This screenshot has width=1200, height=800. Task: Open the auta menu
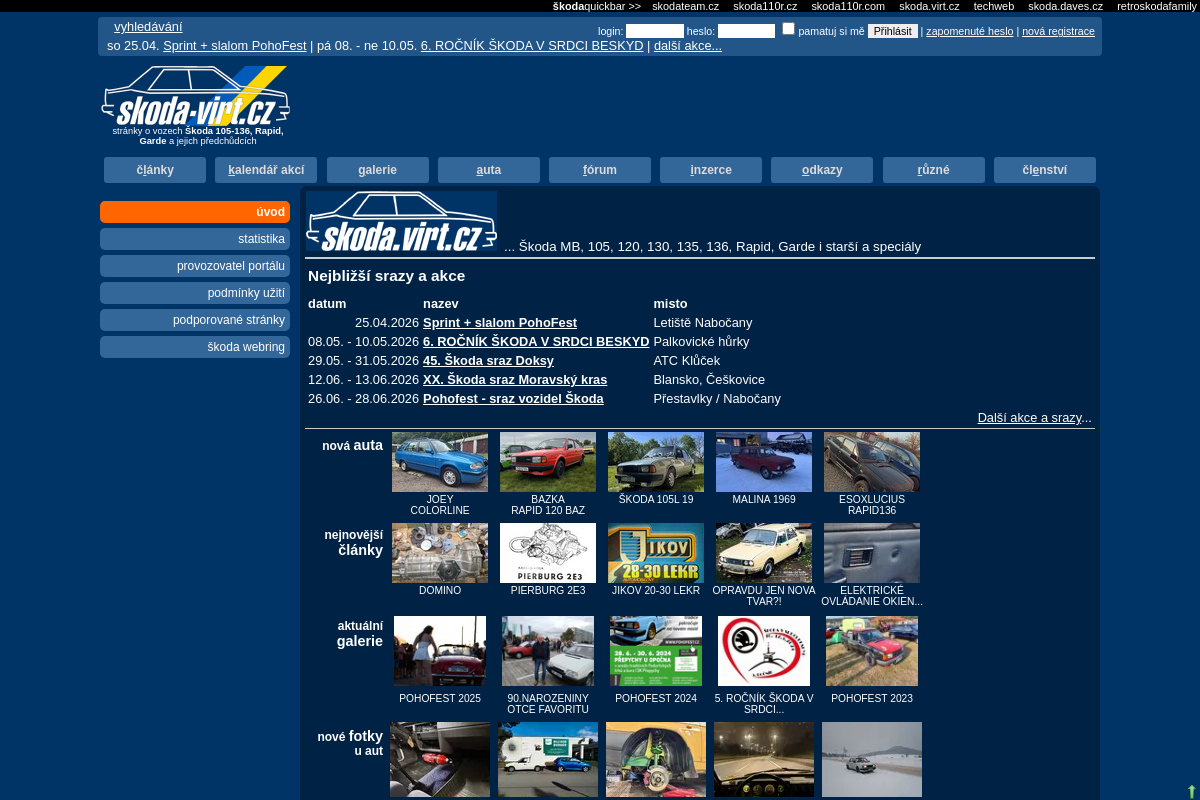489,170
